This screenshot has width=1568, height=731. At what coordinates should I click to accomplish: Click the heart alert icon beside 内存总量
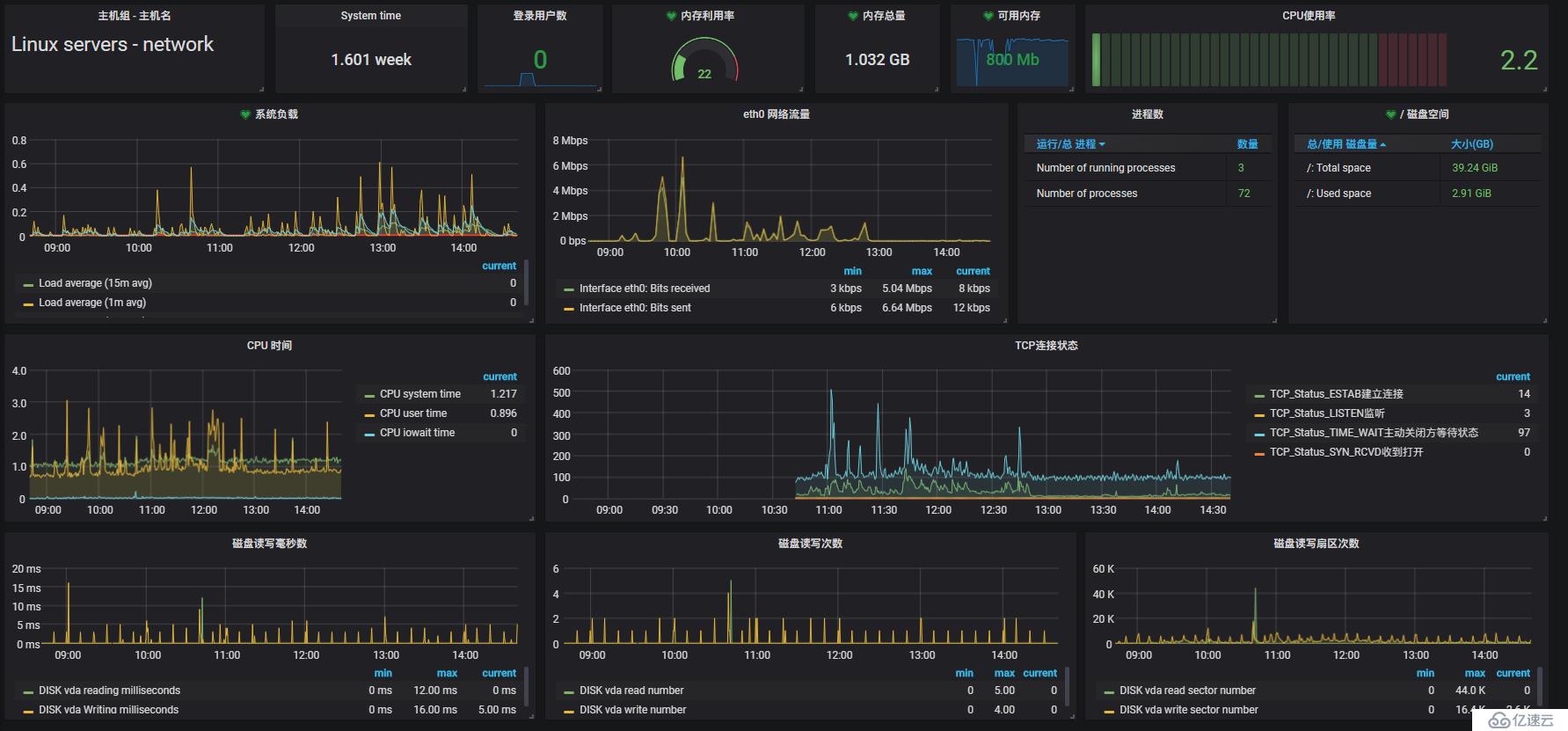click(853, 16)
